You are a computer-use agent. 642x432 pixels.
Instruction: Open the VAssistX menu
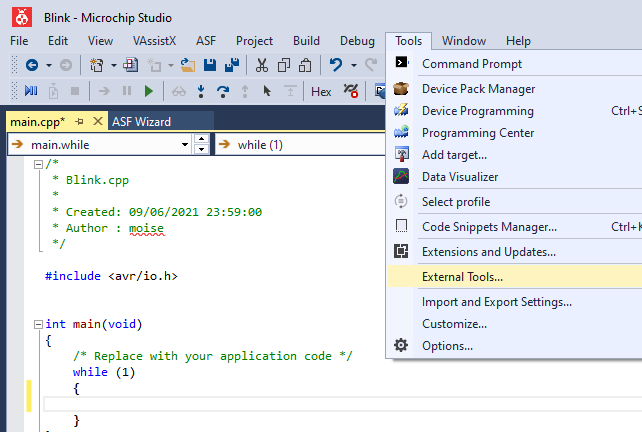coord(154,41)
